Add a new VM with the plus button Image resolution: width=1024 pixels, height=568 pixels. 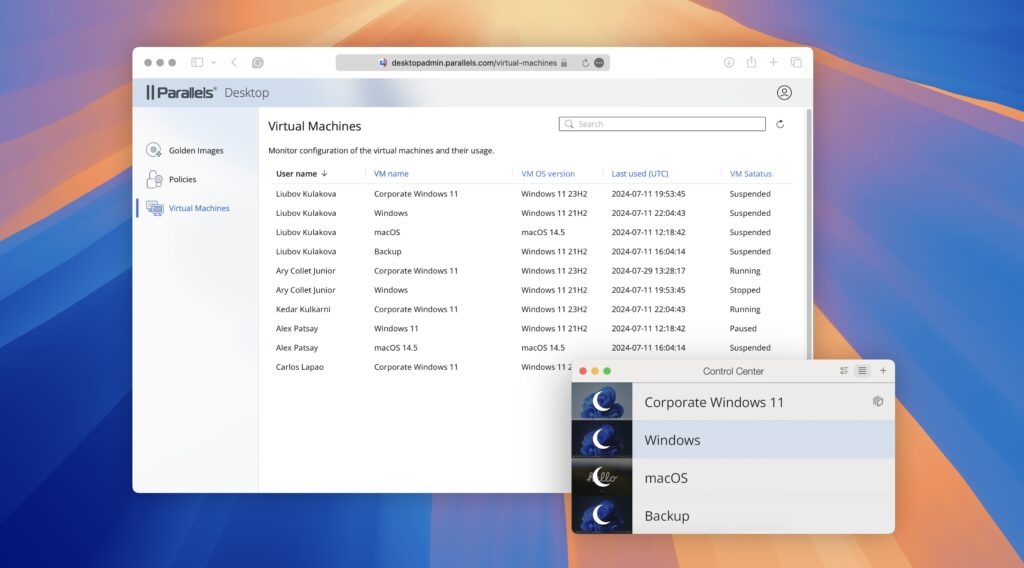[882, 371]
